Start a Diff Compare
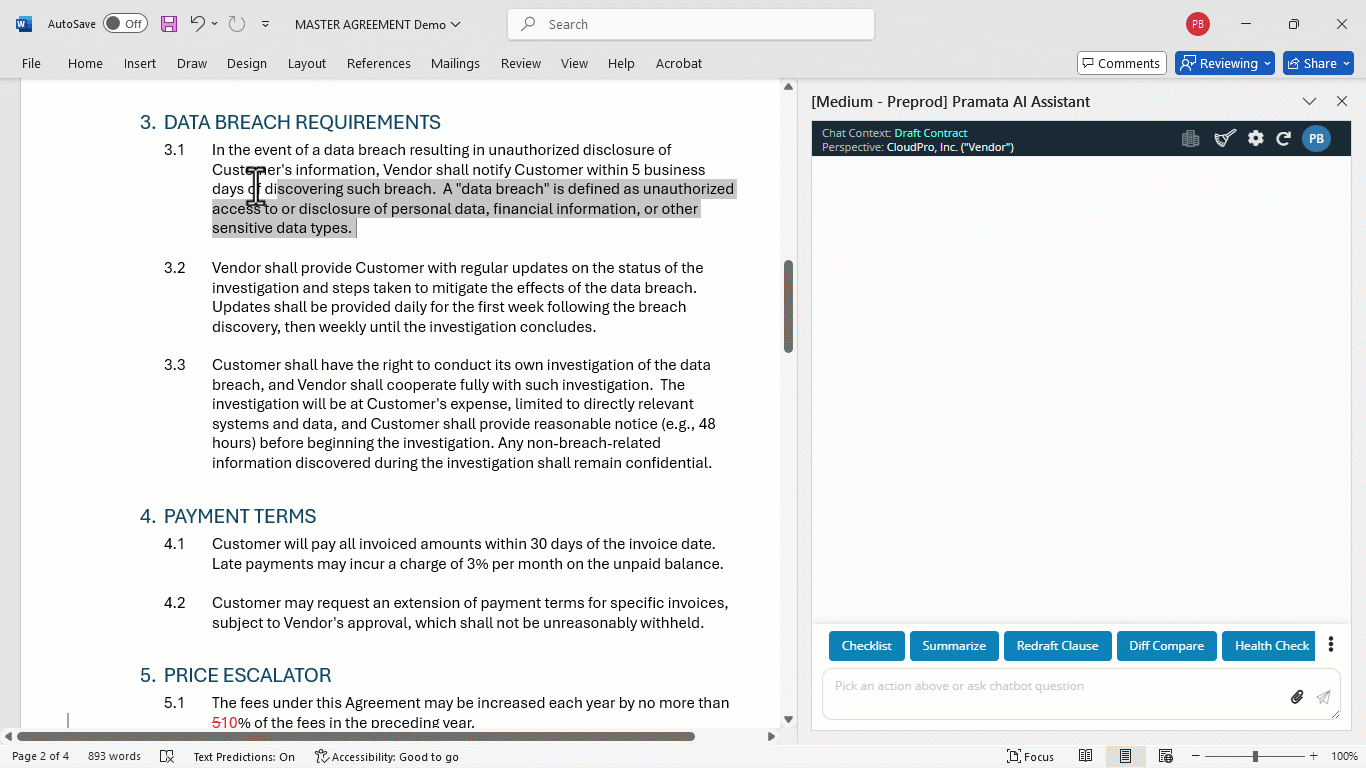Screen dimensions: 1366x768 [x=1166, y=646]
